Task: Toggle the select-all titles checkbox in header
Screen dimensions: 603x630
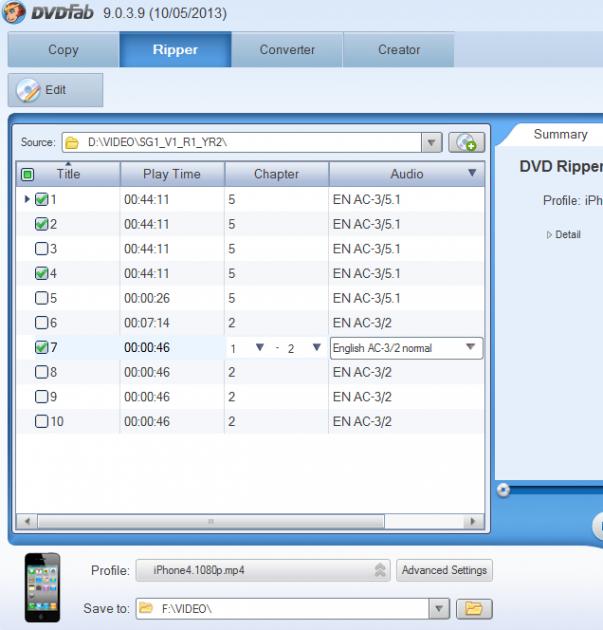Action: pos(27,174)
